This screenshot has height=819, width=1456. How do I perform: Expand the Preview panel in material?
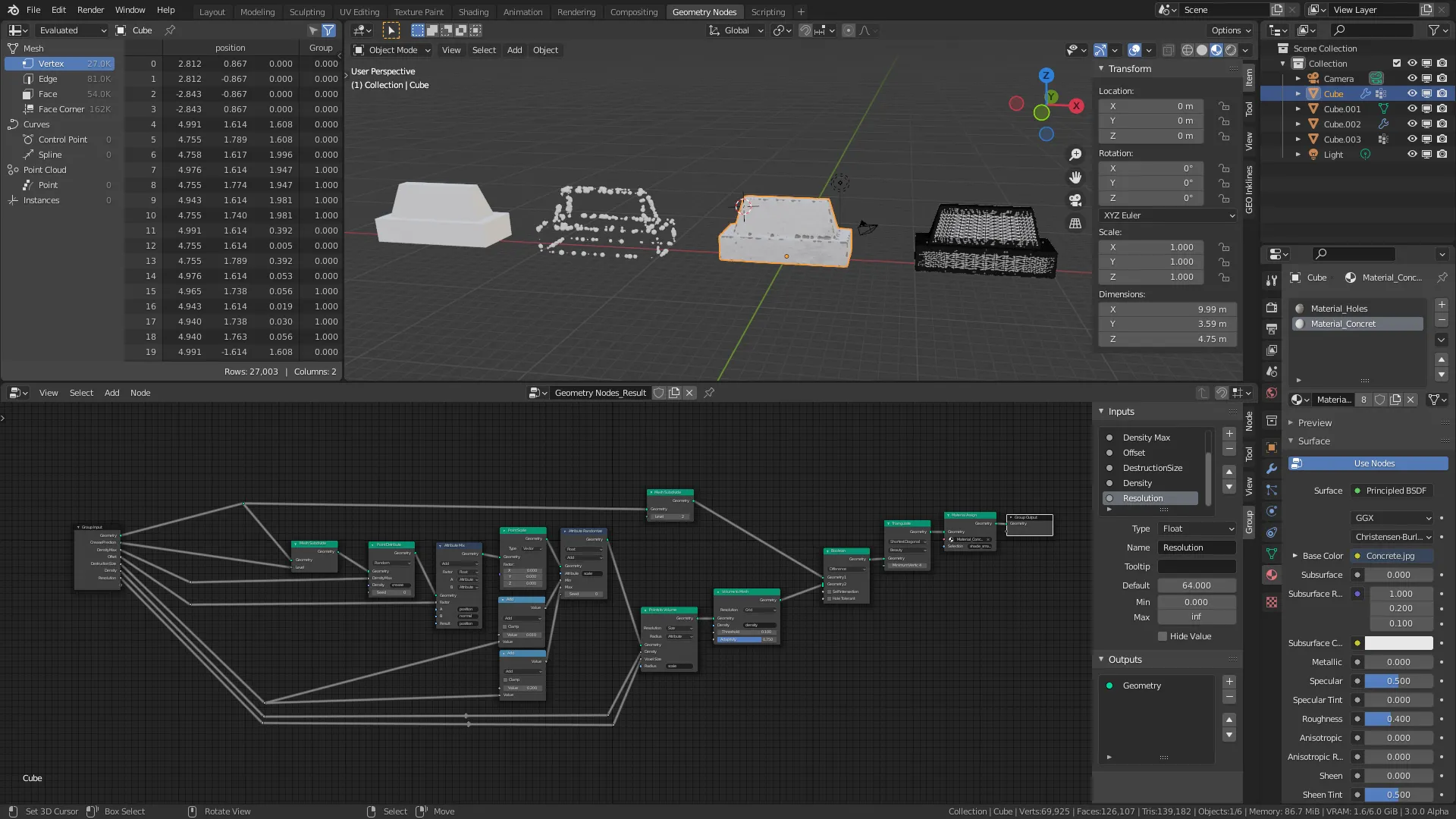pyautogui.click(x=1314, y=423)
